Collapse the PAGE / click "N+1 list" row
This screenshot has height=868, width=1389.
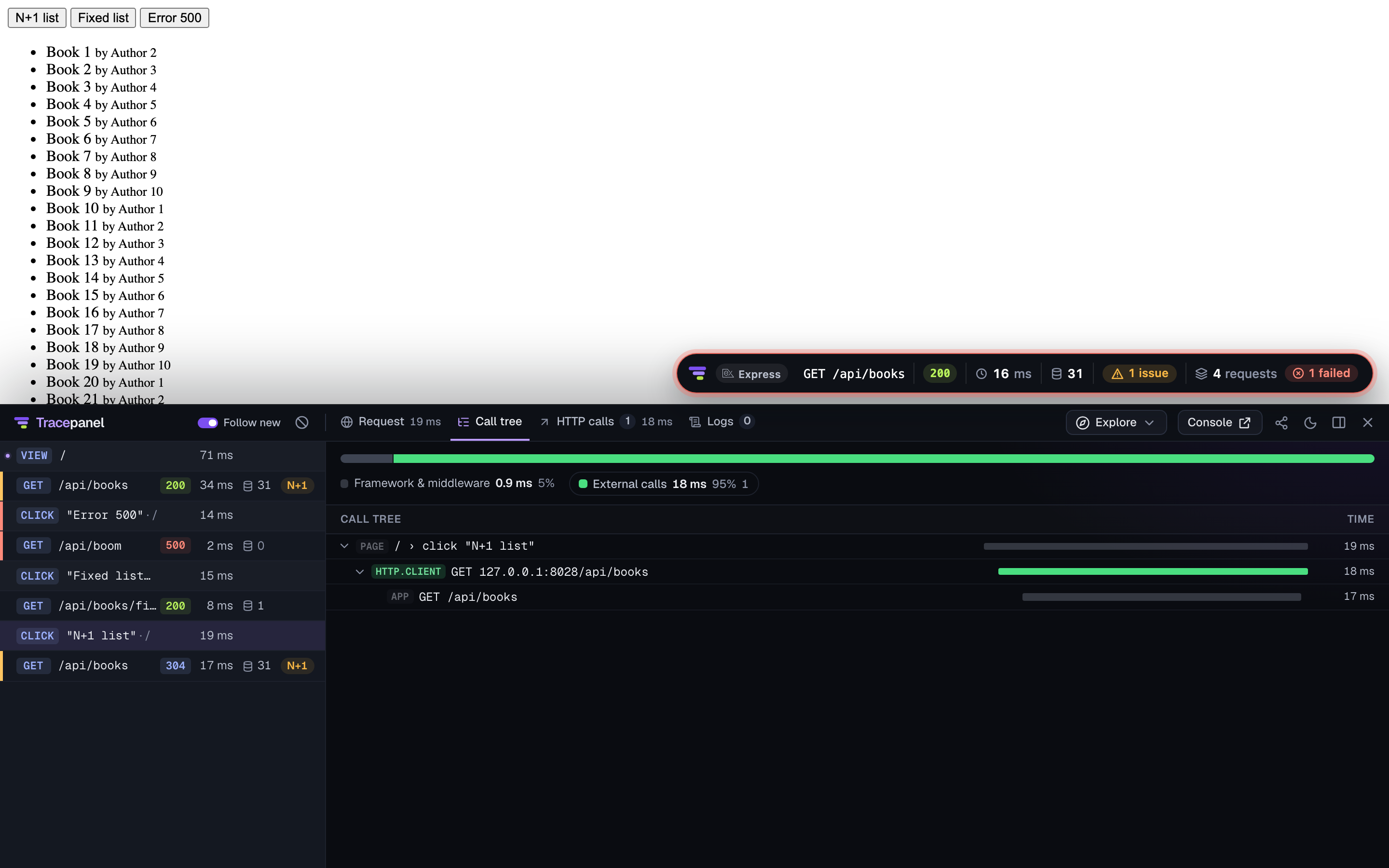344,546
